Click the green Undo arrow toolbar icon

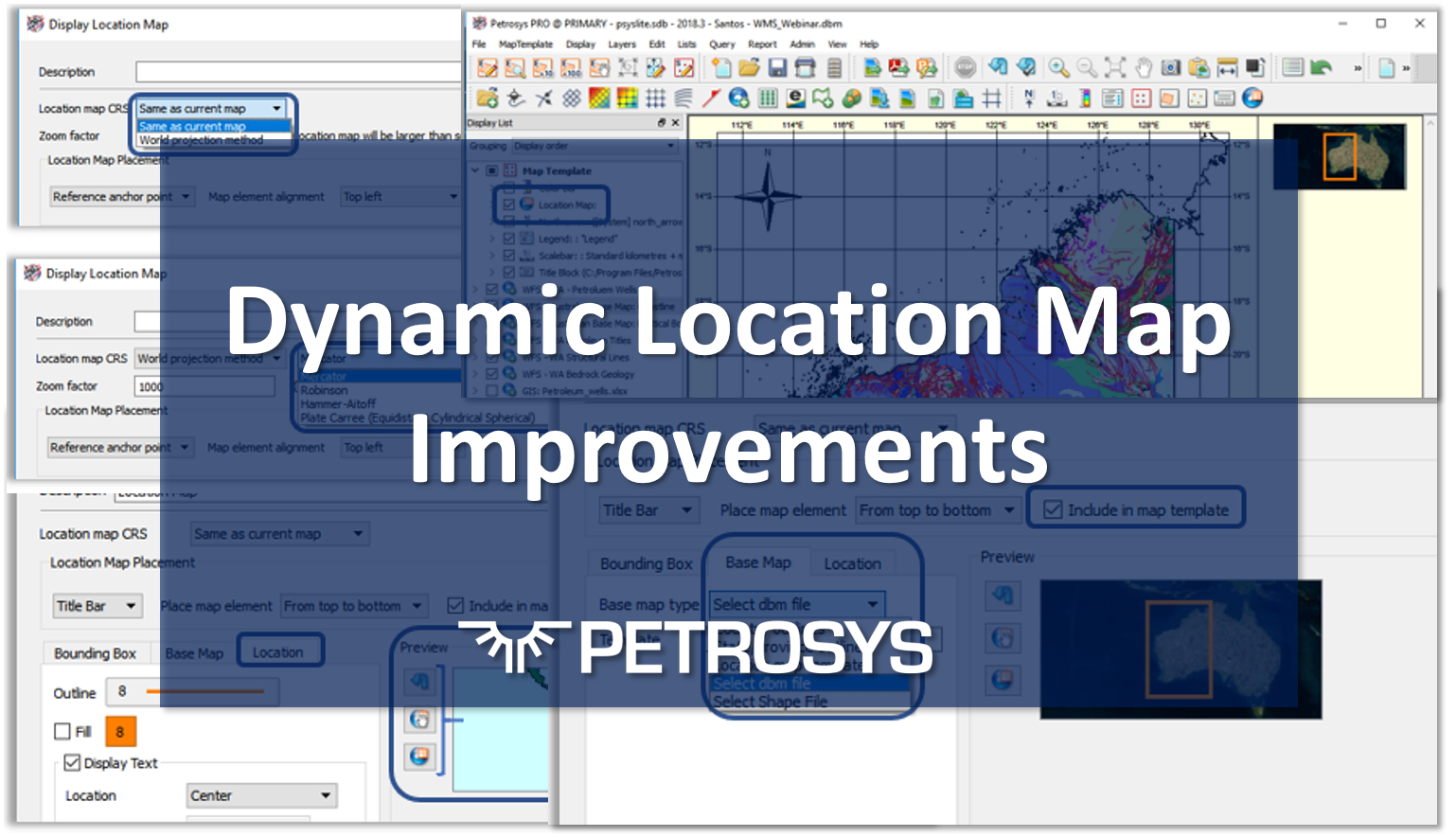(1321, 67)
